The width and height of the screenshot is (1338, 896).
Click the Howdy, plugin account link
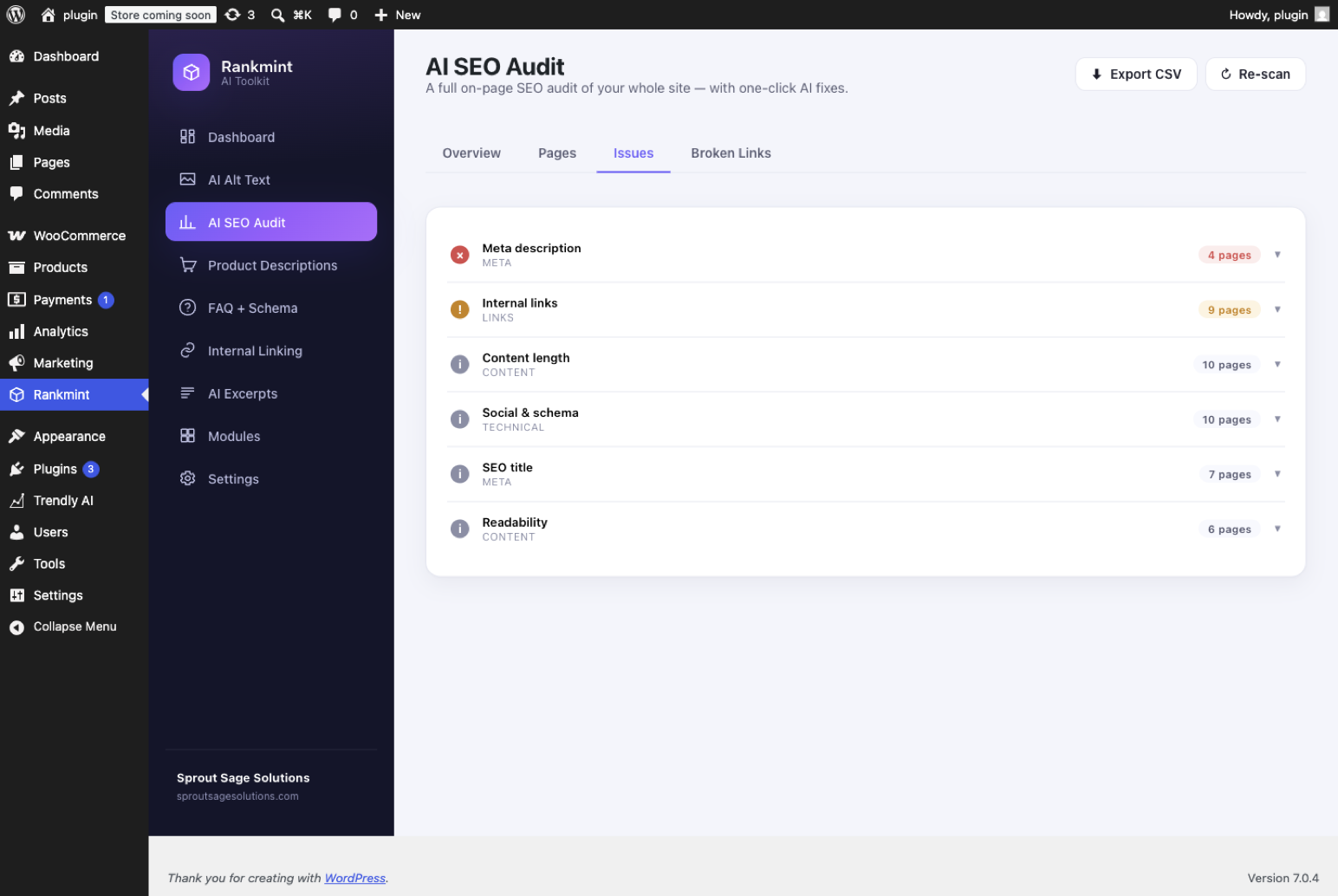pyautogui.click(x=1278, y=15)
